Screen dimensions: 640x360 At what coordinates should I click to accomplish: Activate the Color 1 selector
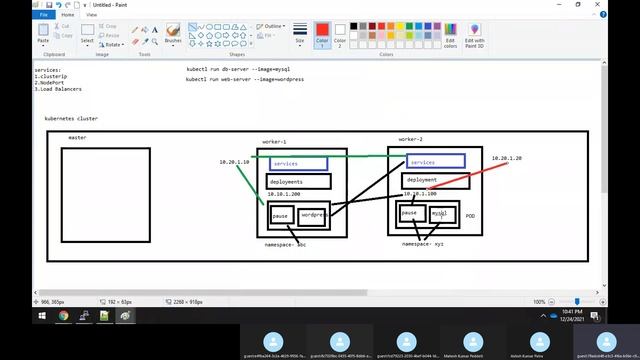pyautogui.click(x=322, y=36)
